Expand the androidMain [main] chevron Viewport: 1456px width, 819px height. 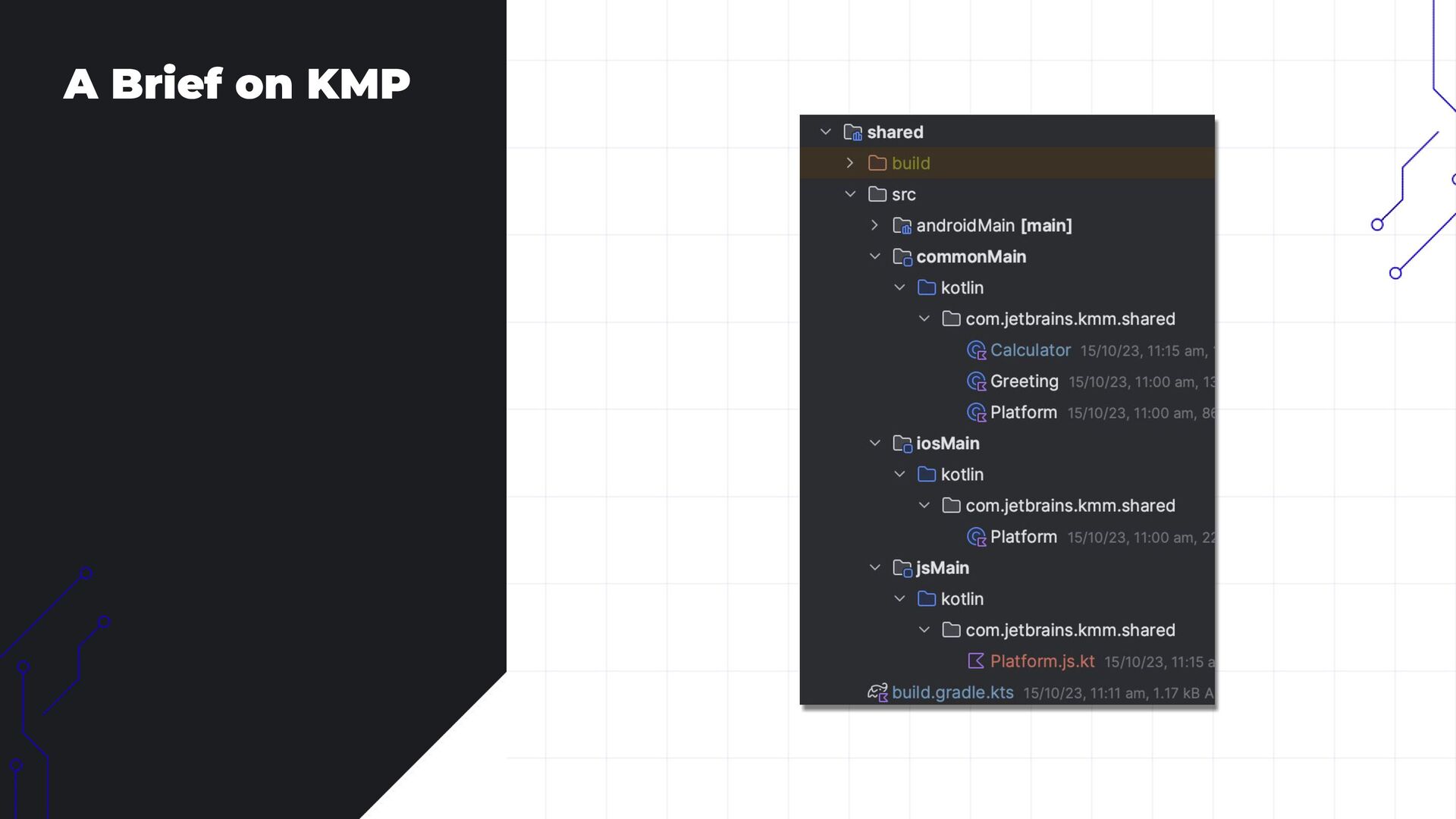coord(874,226)
